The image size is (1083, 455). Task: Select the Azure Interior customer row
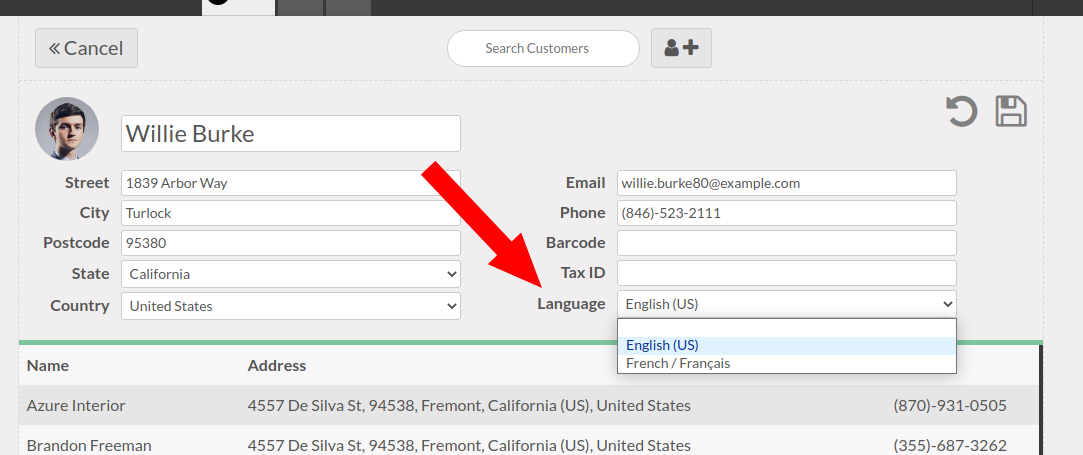[x=529, y=405]
